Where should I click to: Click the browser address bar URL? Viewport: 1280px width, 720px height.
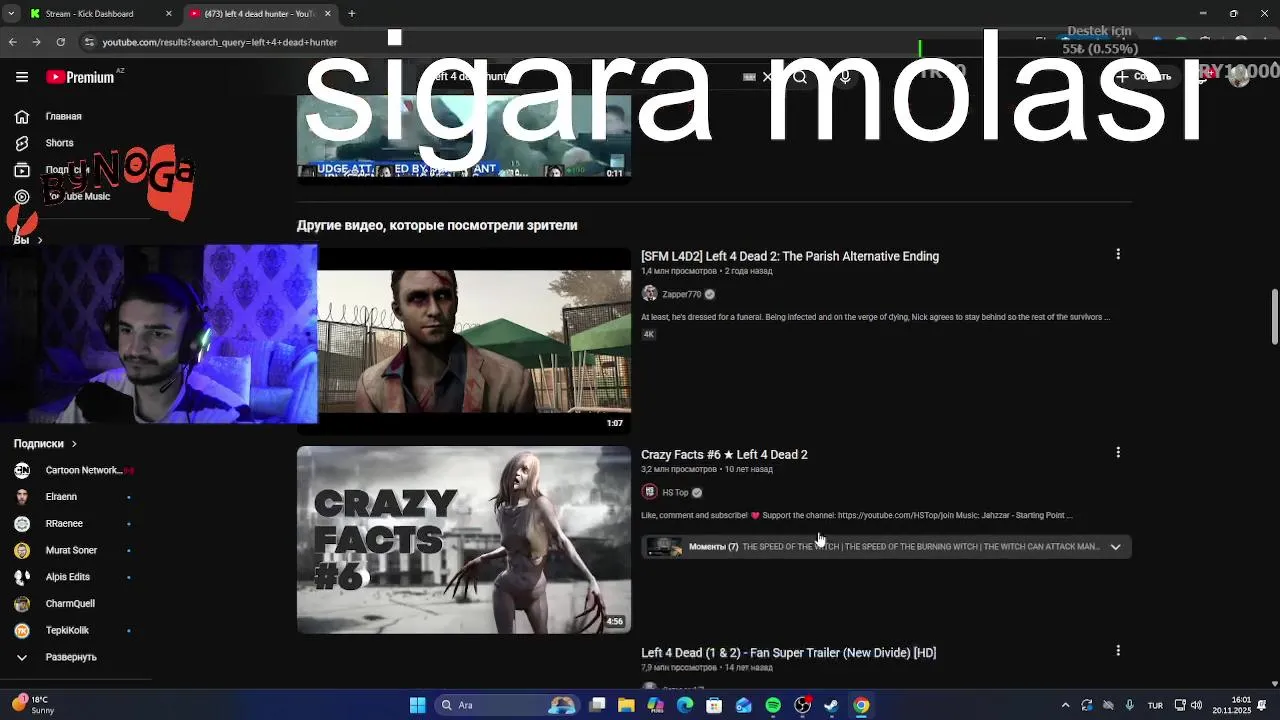click(x=219, y=42)
